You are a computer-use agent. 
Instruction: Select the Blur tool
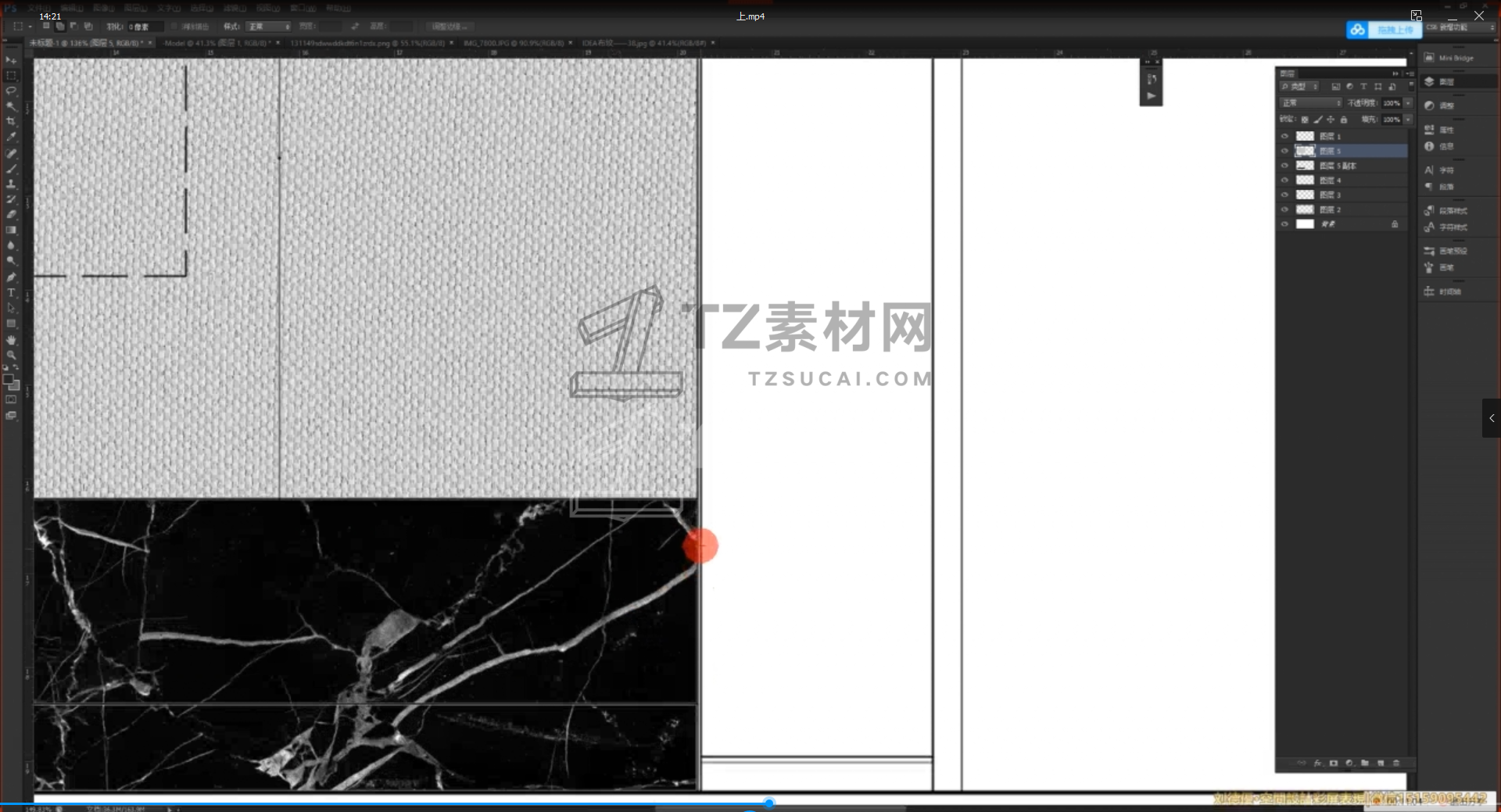(11, 246)
